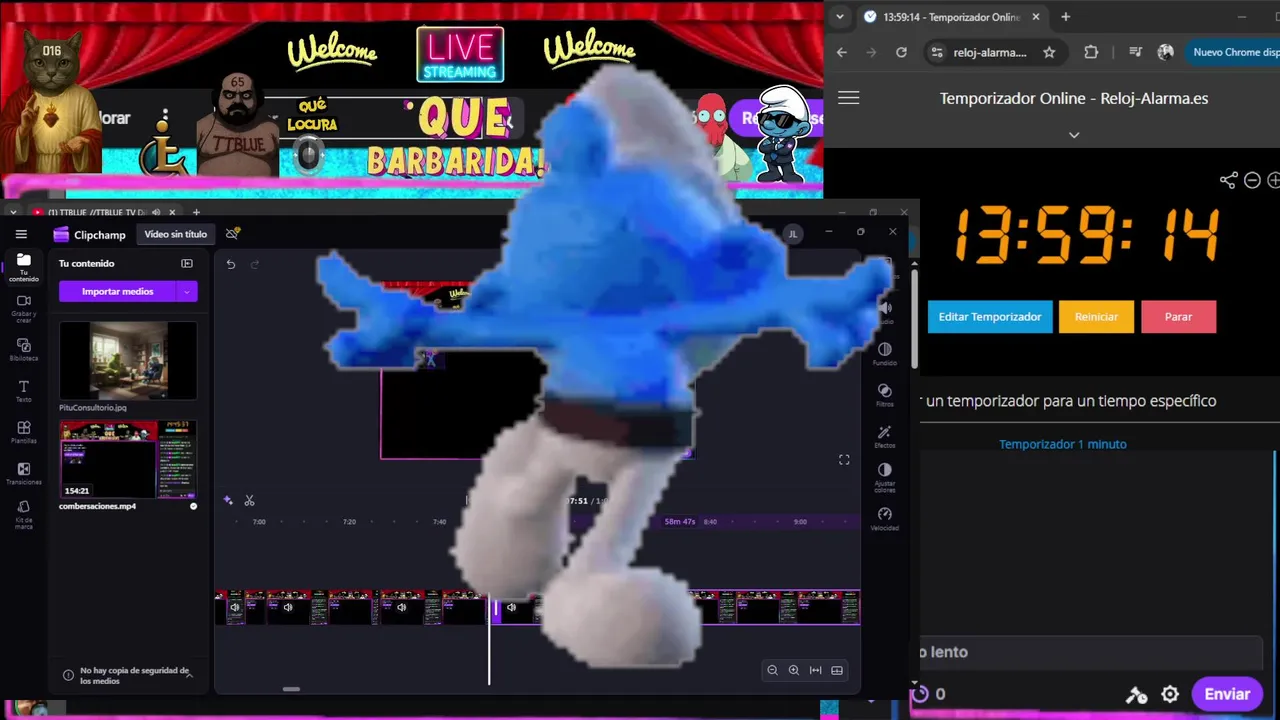Image resolution: width=1280 pixels, height=720 pixels.
Task: Click the rightmost timeline view button
Action: [x=837, y=670]
